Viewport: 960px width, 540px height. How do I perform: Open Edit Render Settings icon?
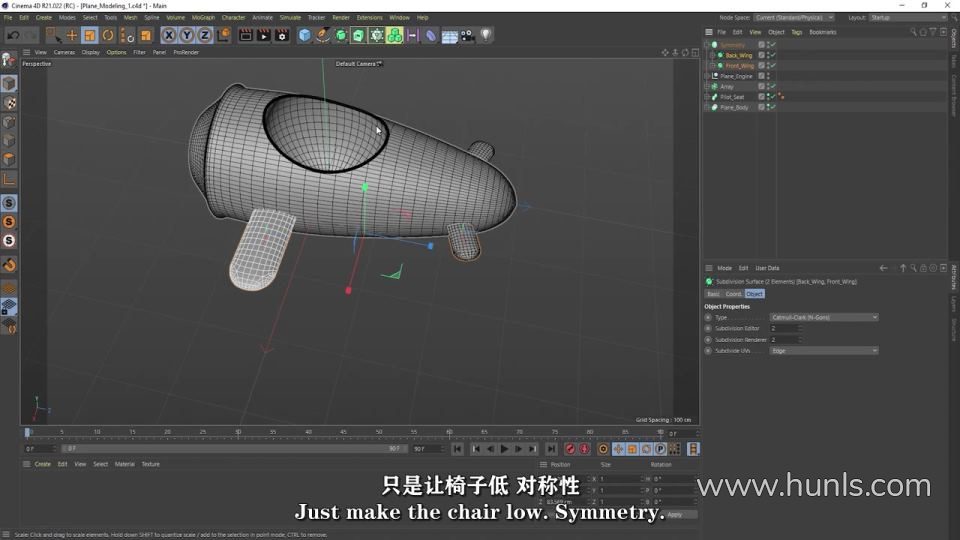(x=281, y=35)
